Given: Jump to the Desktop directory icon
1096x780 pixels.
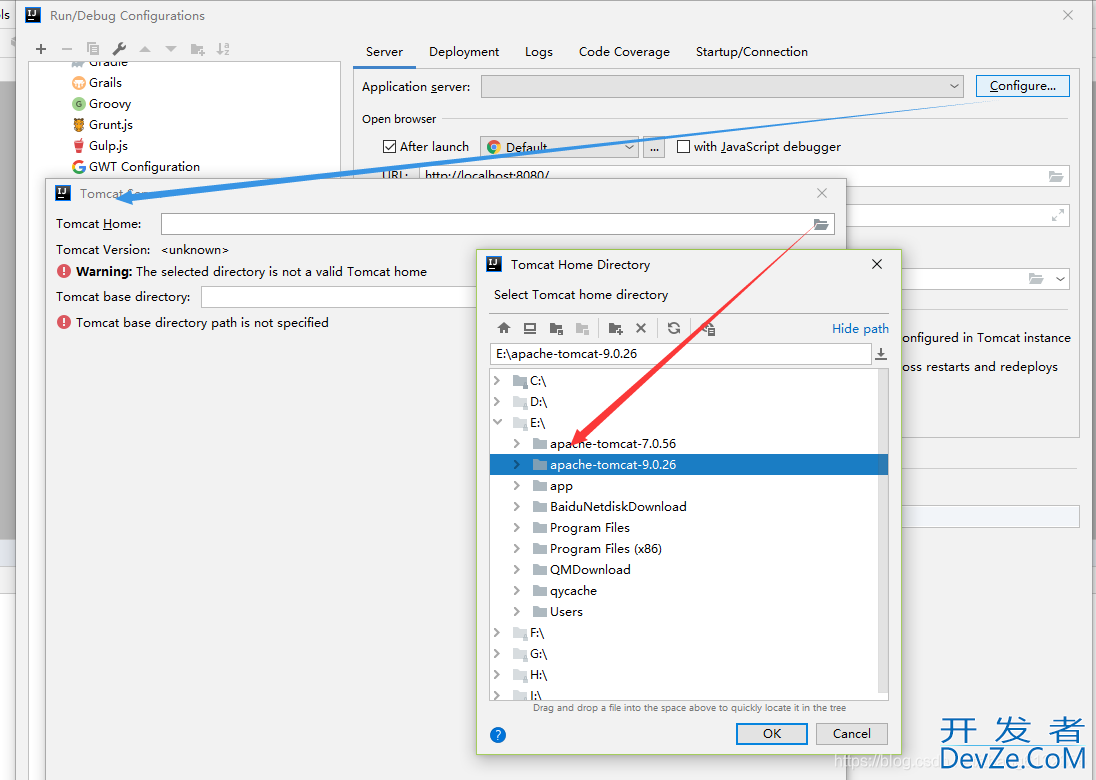Looking at the screenshot, I should 530,328.
